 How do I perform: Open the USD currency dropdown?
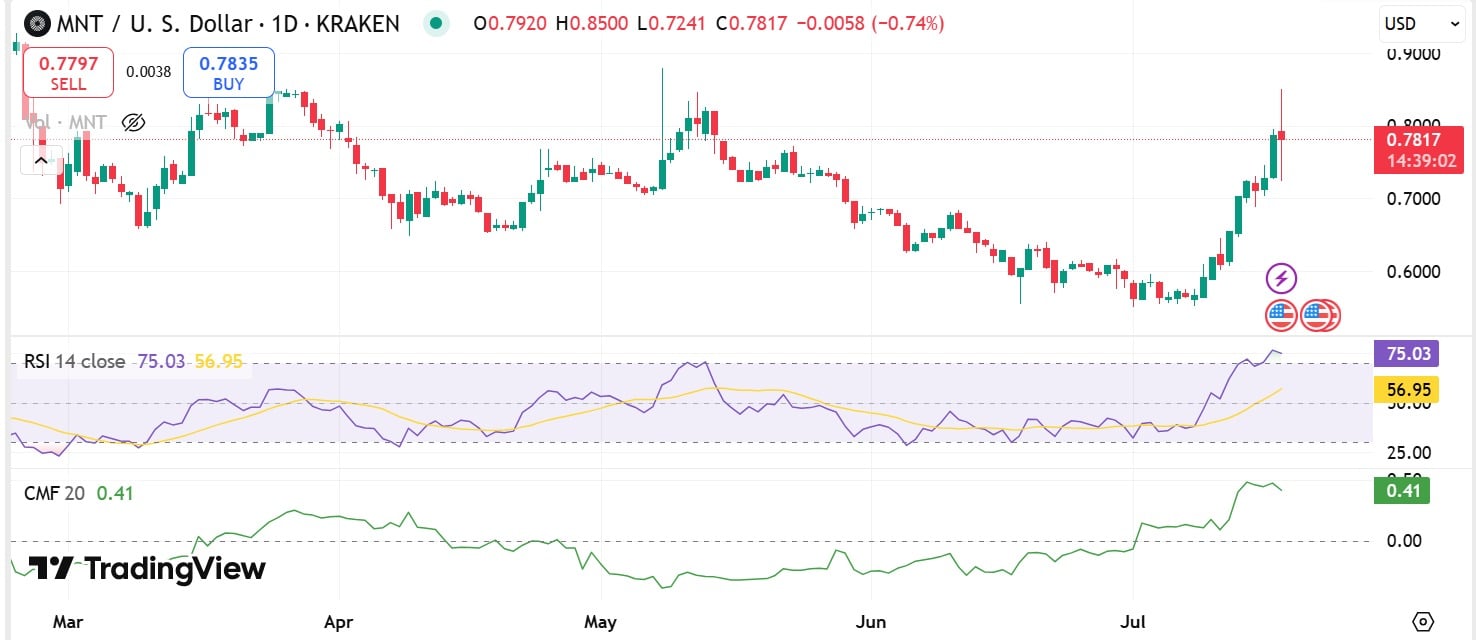[1421, 23]
